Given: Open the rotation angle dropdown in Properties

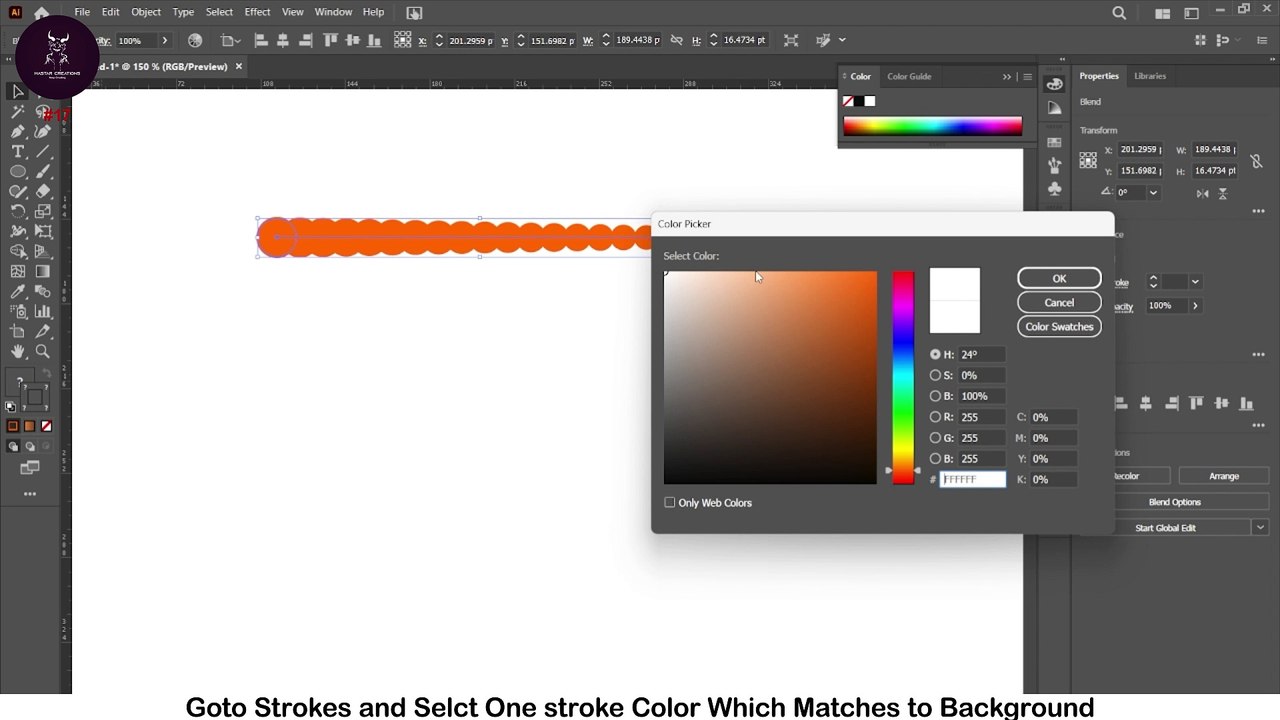Looking at the screenshot, I should (x=1153, y=192).
